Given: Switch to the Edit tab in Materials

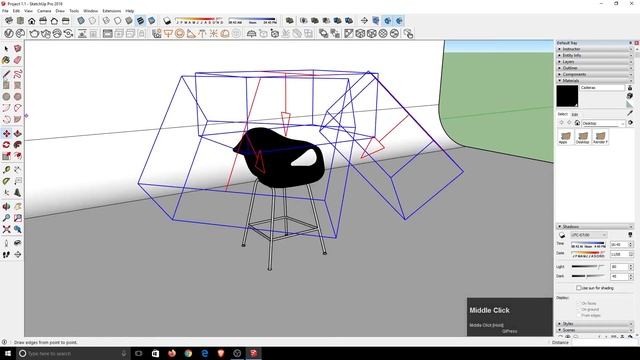Looking at the screenshot, I should 575,115.
